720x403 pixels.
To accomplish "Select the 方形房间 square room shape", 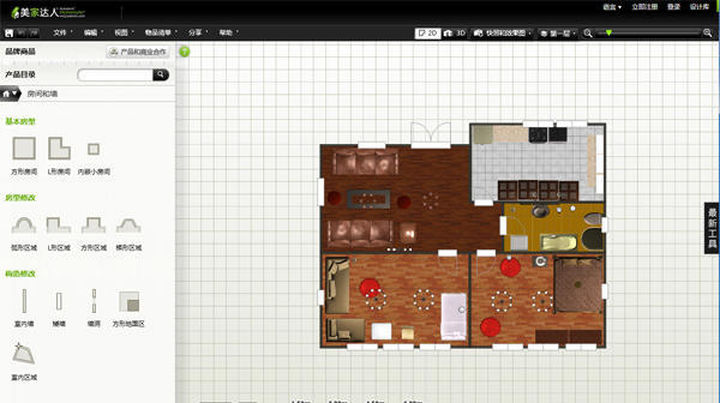I will pyautogui.click(x=23, y=150).
